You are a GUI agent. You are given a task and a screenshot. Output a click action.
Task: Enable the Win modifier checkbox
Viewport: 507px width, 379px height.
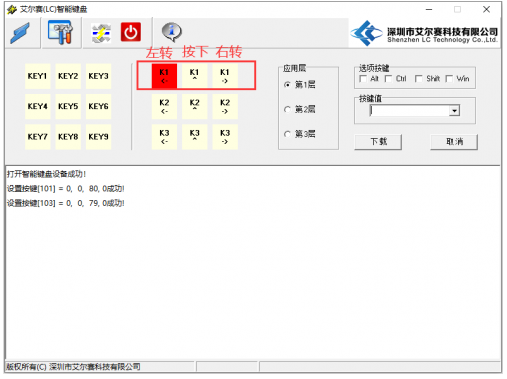(x=449, y=79)
